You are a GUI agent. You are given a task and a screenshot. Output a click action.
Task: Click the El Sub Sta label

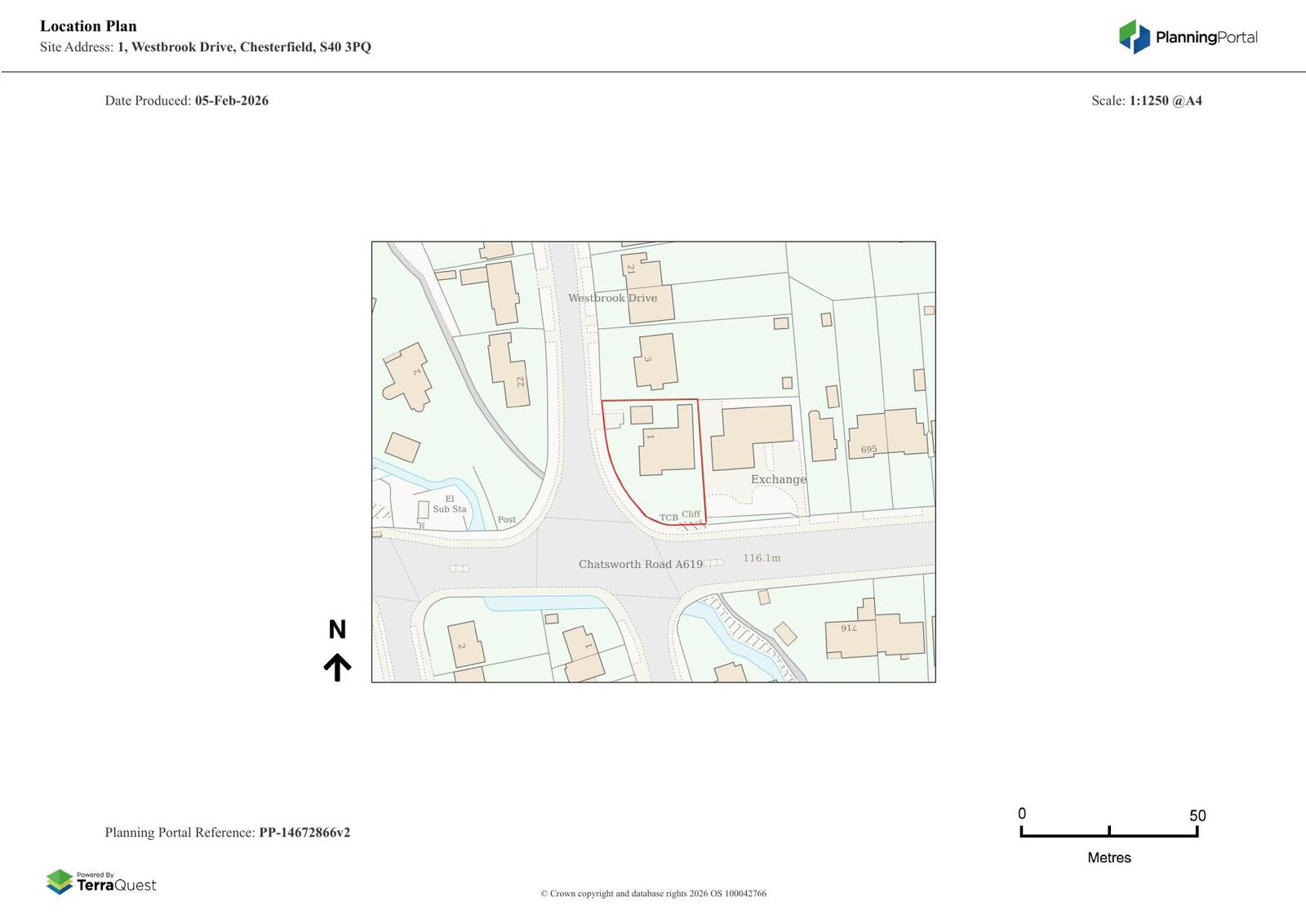pos(449,504)
